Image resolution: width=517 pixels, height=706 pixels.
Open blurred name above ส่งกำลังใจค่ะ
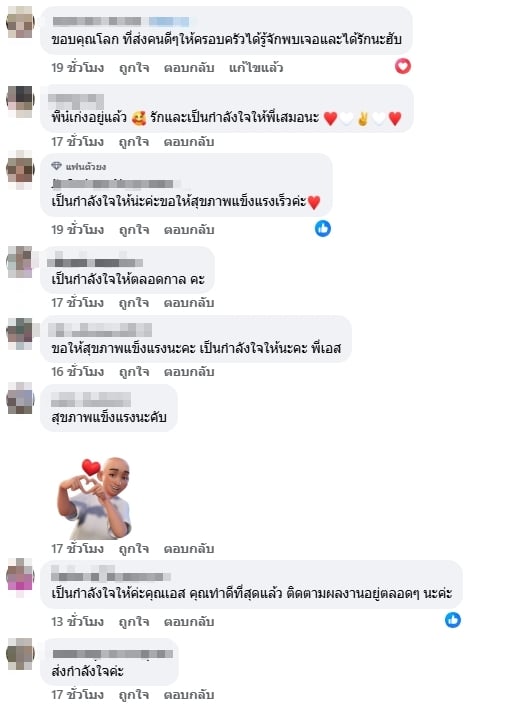pos(113,654)
